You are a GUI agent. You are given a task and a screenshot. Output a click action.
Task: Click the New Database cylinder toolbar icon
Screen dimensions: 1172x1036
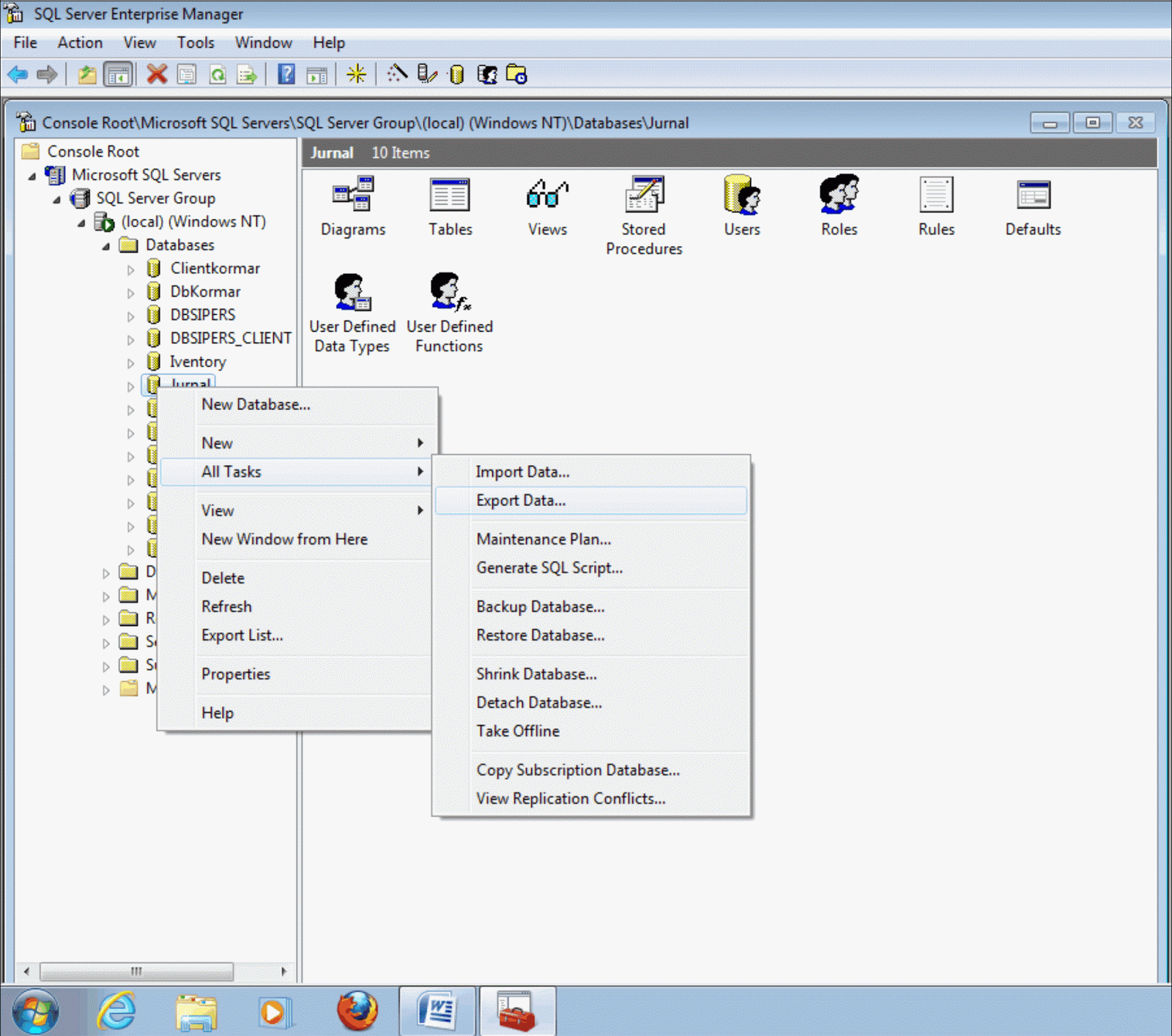tap(456, 74)
